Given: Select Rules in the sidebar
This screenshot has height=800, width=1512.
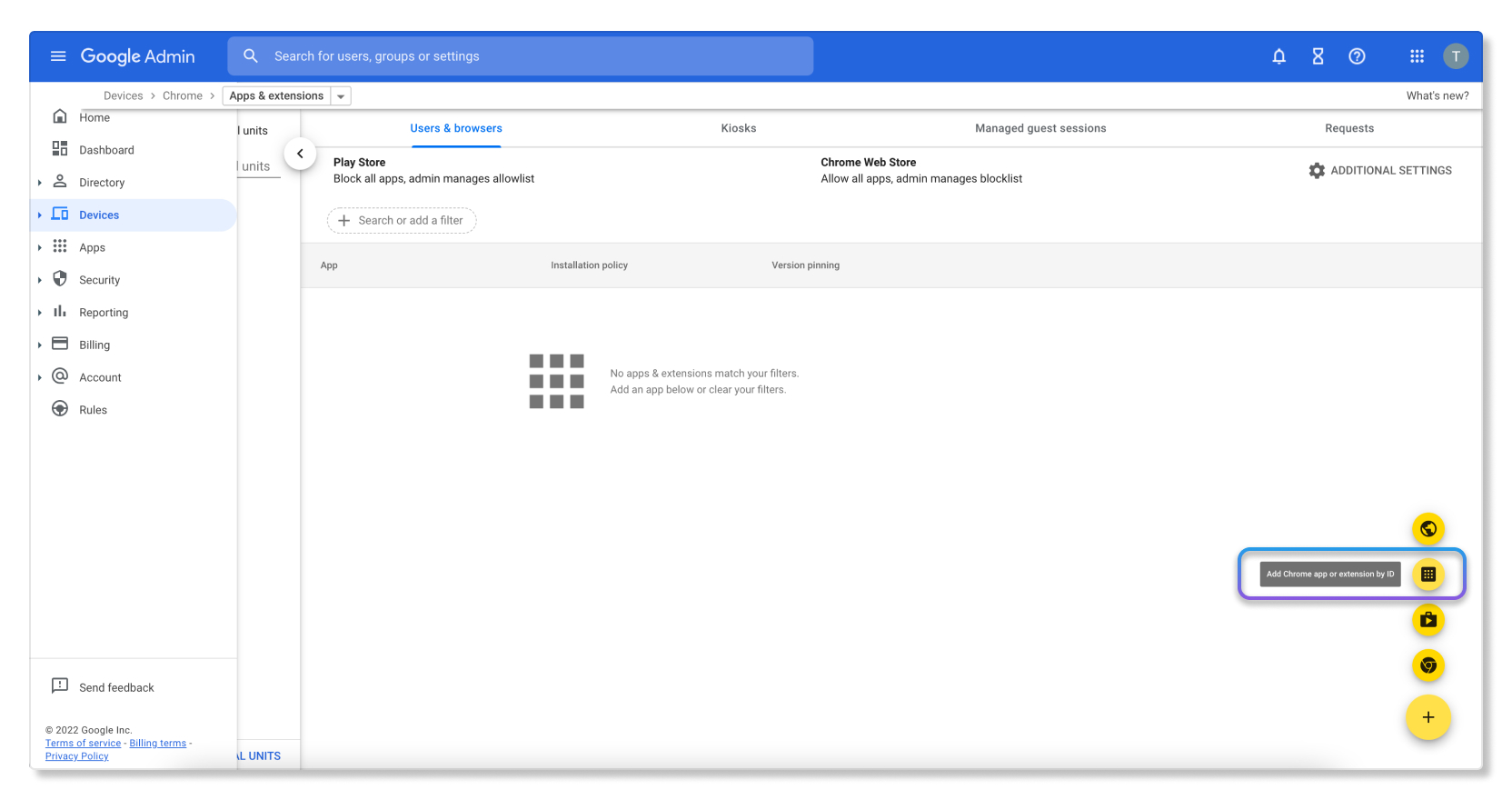Looking at the screenshot, I should pyautogui.click(x=93, y=410).
